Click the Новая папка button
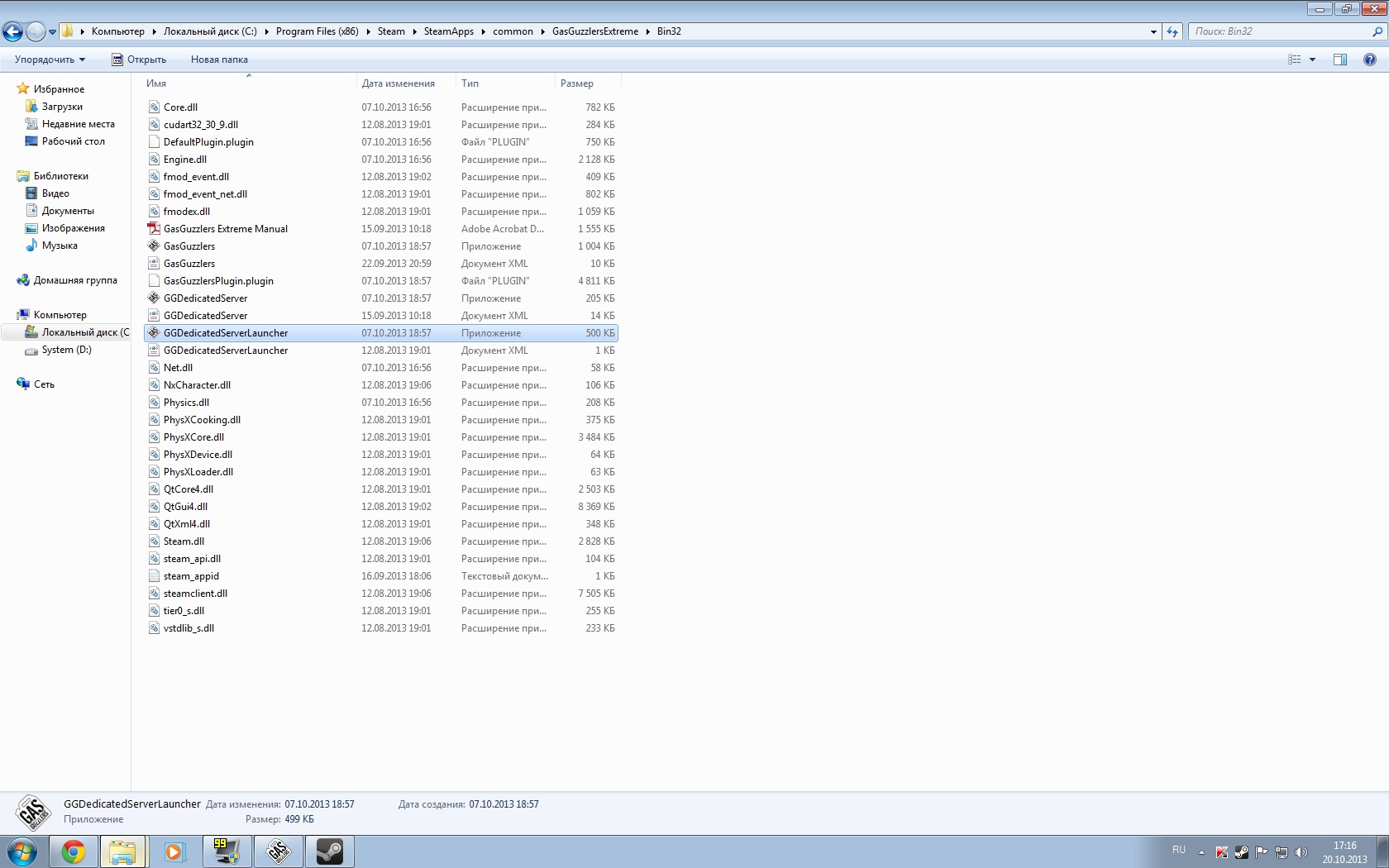 coord(219,60)
